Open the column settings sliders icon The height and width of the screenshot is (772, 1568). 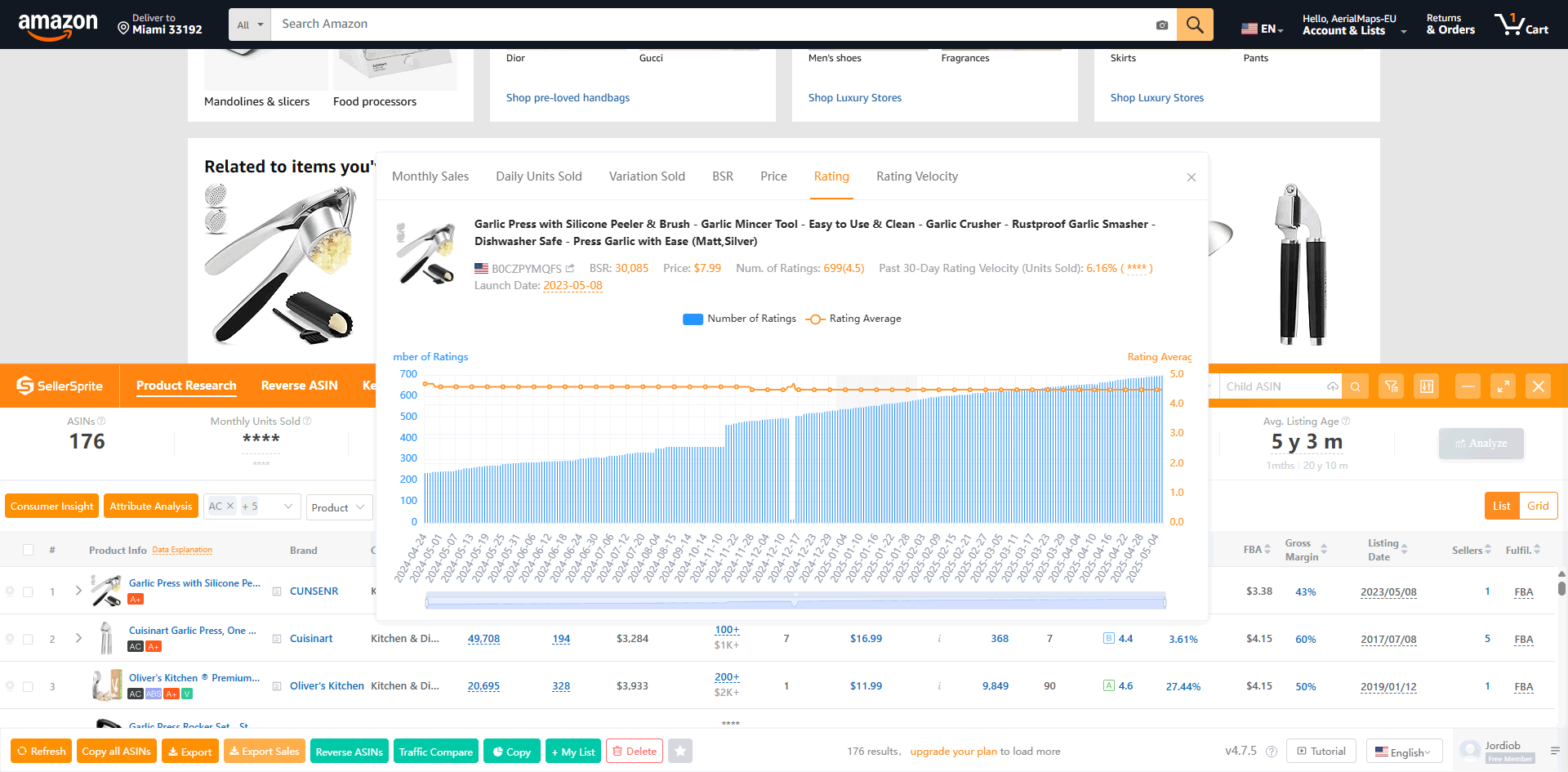[x=1427, y=386]
